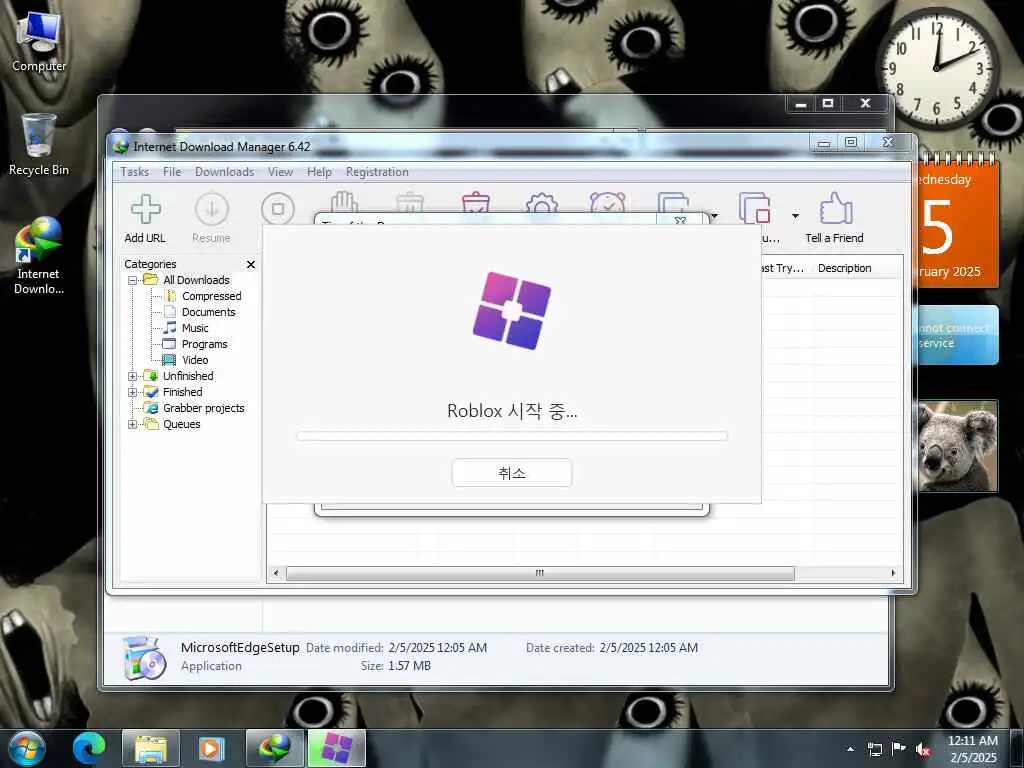The image size is (1024, 768).
Task: Open the Computer desktop icon
Action: coord(39,40)
